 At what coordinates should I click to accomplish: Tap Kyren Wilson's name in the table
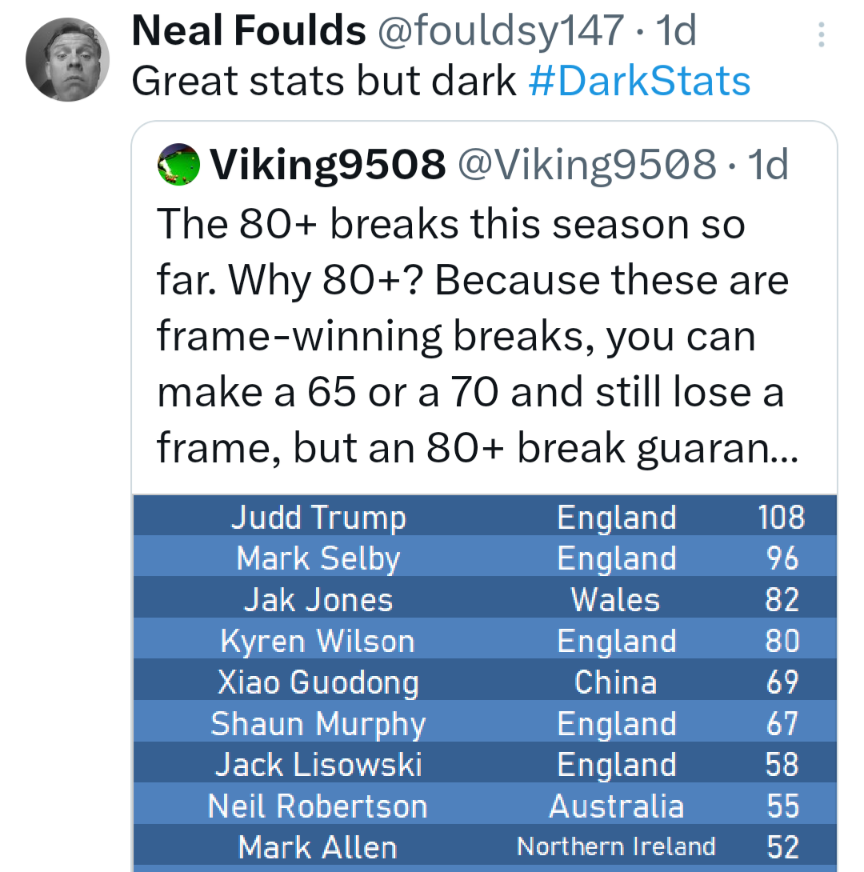[x=317, y=641]
